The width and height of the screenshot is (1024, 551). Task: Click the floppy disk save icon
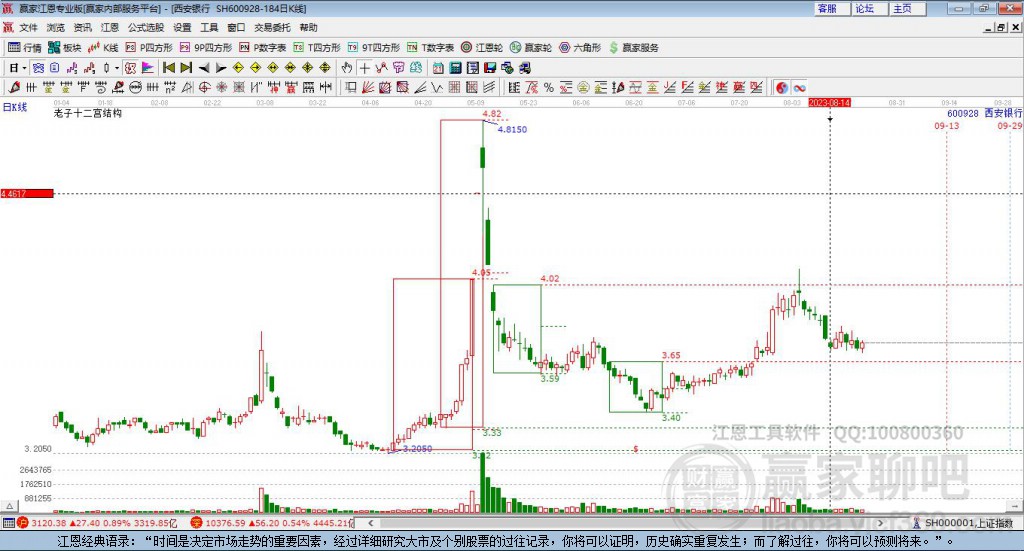[490, 68]
